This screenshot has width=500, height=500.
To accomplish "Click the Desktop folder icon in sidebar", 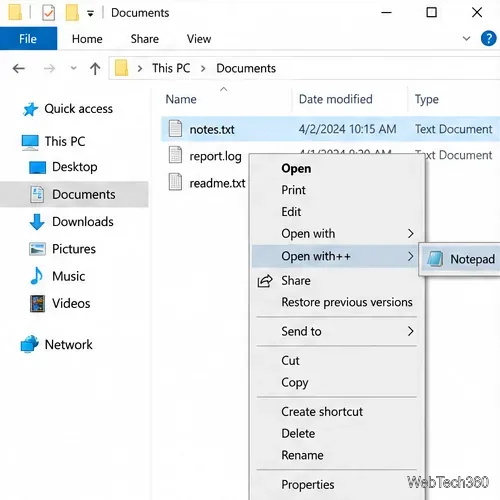I will click(37, 167).
